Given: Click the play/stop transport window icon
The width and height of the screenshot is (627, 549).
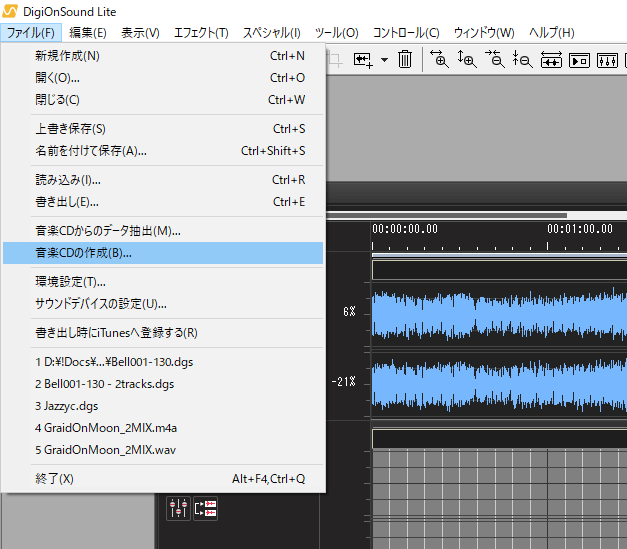Looking at the screenshot, I should coord(579,61).
